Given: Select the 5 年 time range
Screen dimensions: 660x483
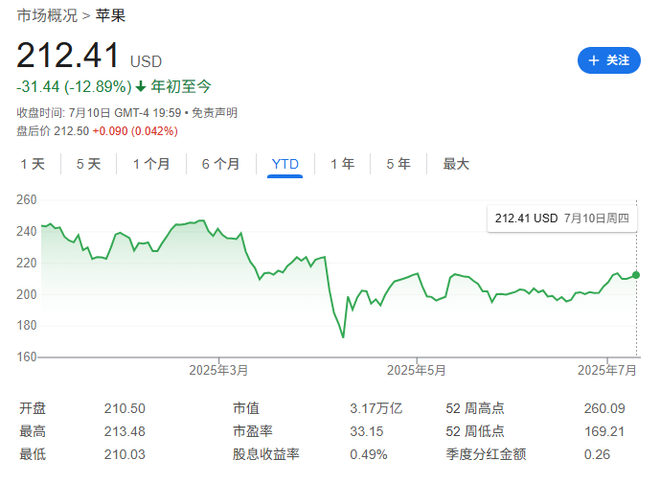Looking at the screenshot, I should click(x=398, y=164).
